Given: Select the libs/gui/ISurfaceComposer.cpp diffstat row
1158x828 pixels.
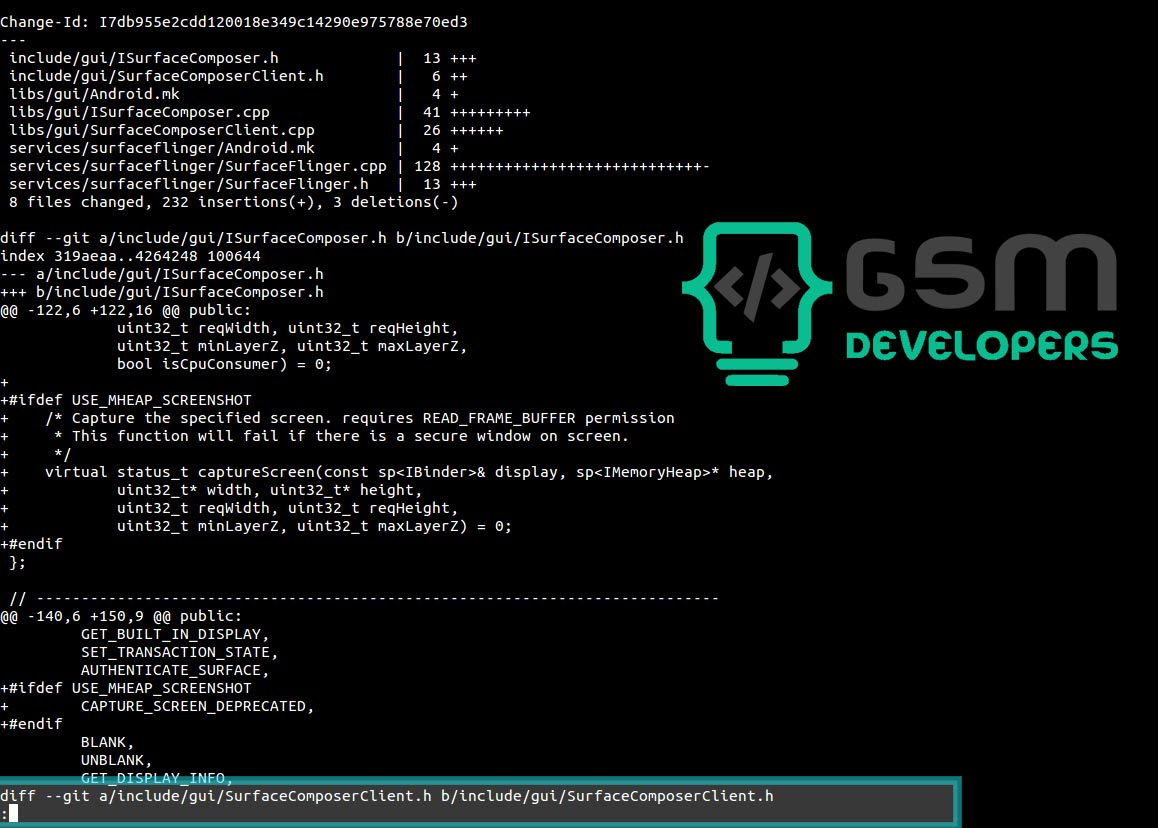Looking at the screenshot, I should pos(270,112).
